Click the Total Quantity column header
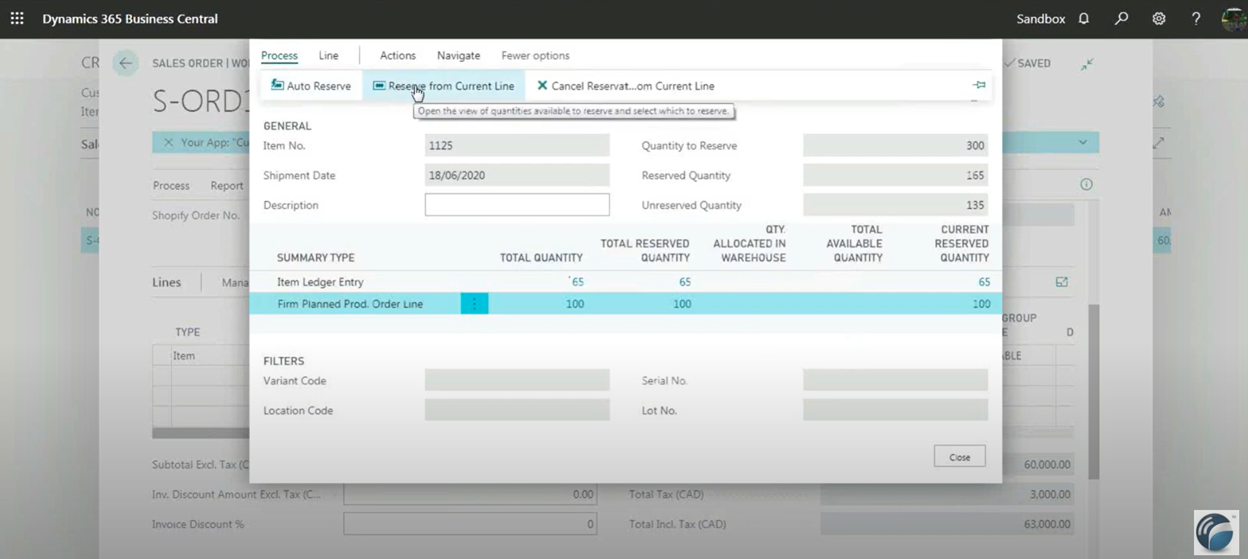The image size is (1248, 559). pyautogui.click(x=541, y=258)
